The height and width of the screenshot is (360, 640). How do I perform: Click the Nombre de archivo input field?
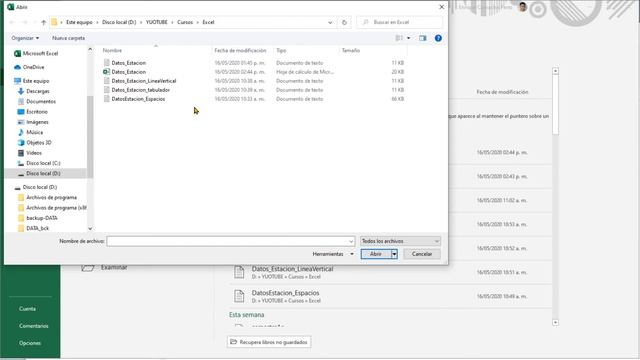coord(231,241)
